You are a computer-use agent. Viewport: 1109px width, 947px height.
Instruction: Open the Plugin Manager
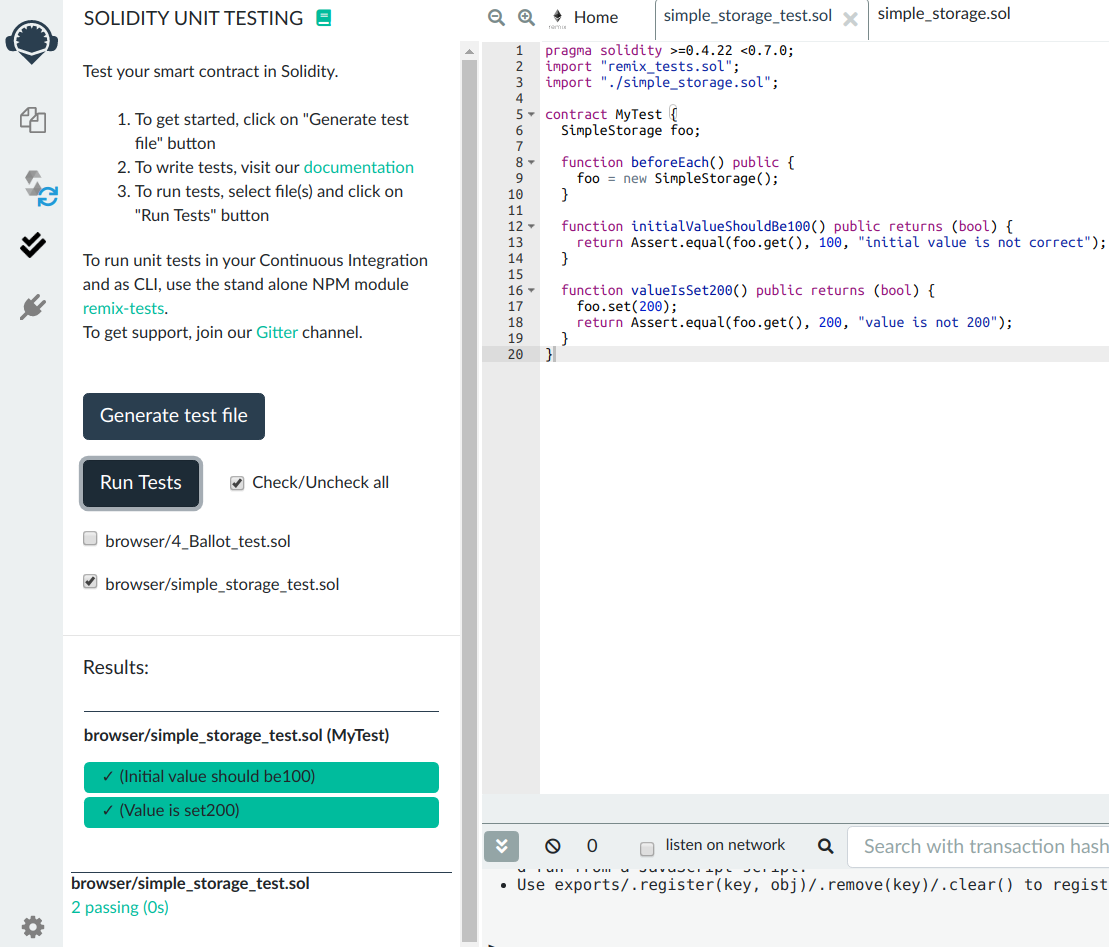(32, 307)
